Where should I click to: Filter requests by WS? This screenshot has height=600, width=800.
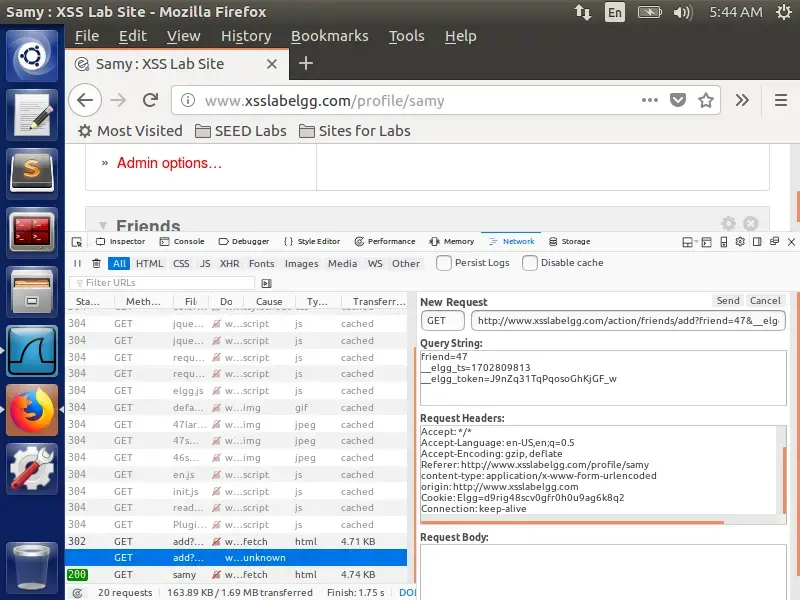pyautogui.click(x=375, y=263)
